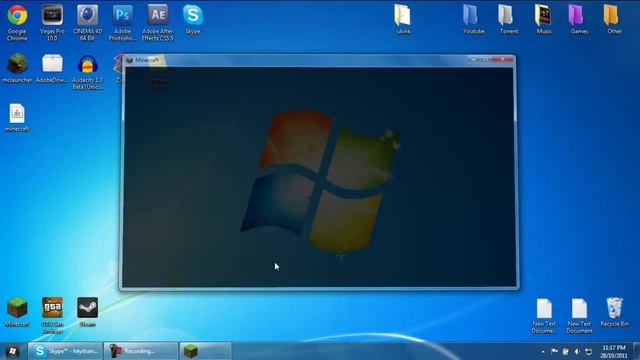Select the Adobe After Effects CS5.5 icon

coord(158,22)
